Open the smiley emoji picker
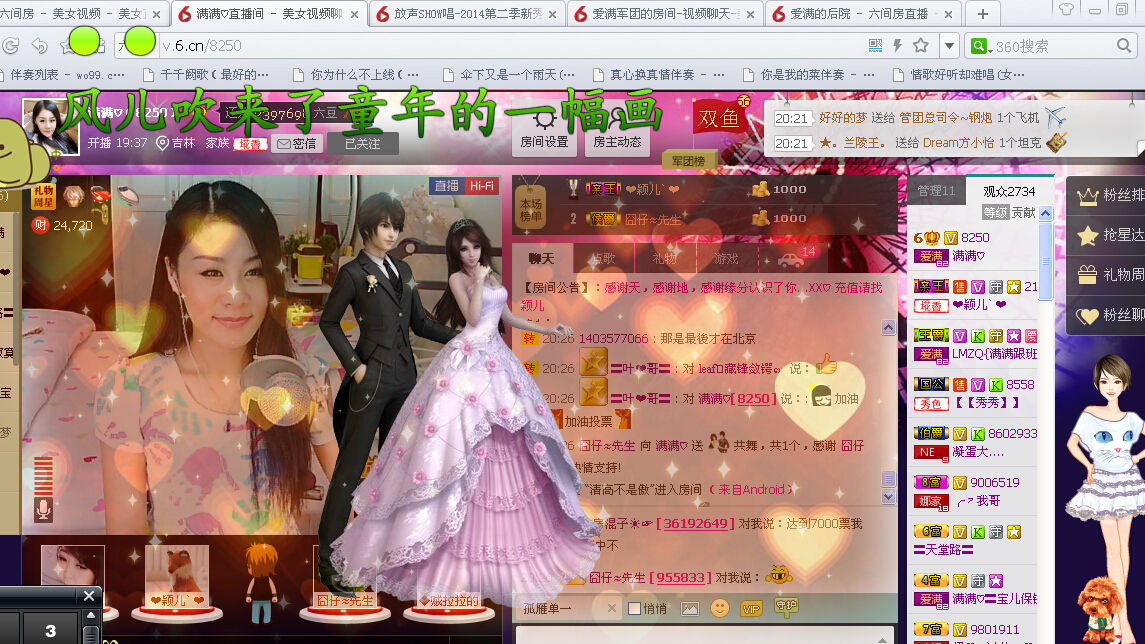This screenshot has height=644, width=1145. 720,607
